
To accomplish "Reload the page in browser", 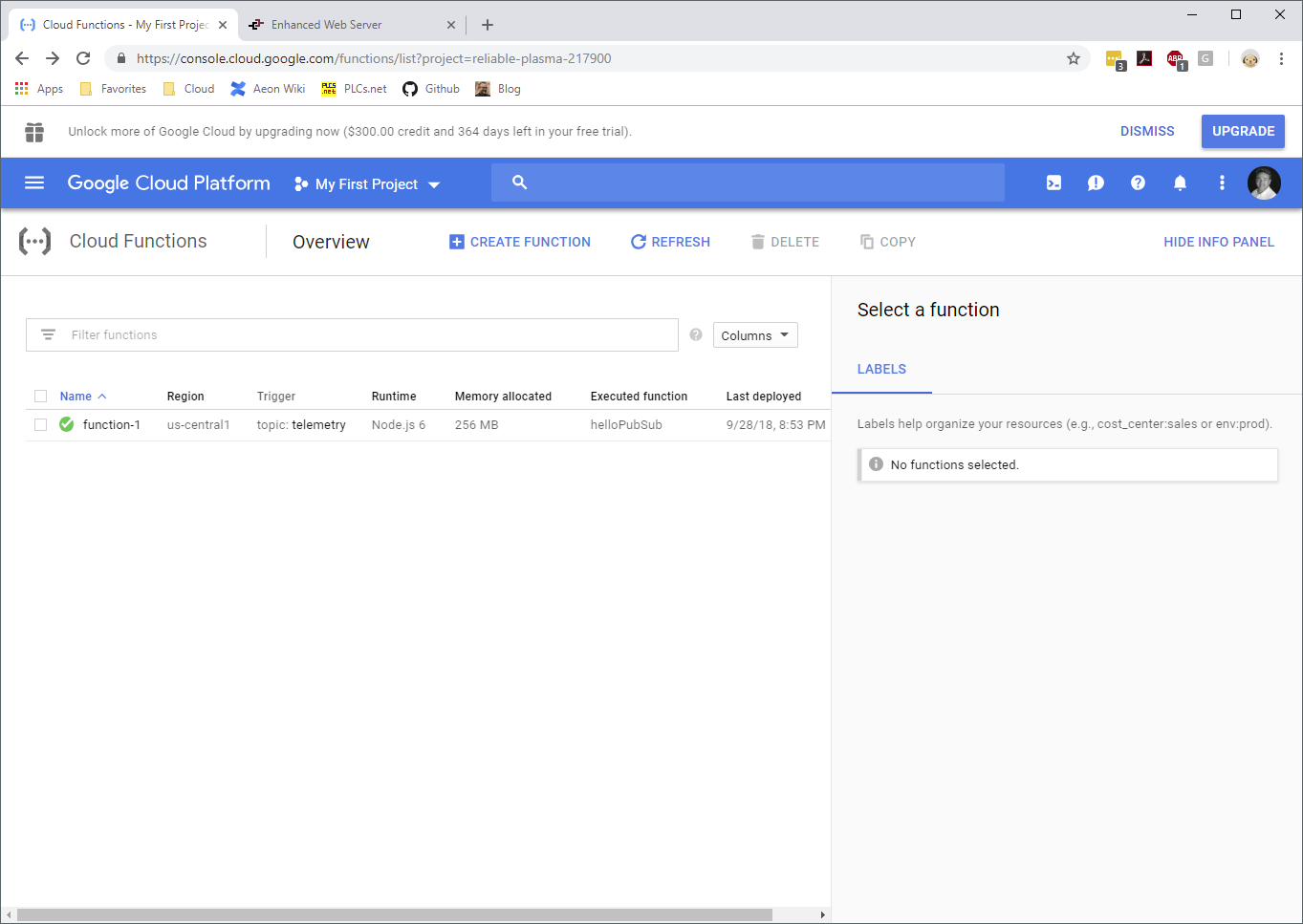I will tap(83, 58).
